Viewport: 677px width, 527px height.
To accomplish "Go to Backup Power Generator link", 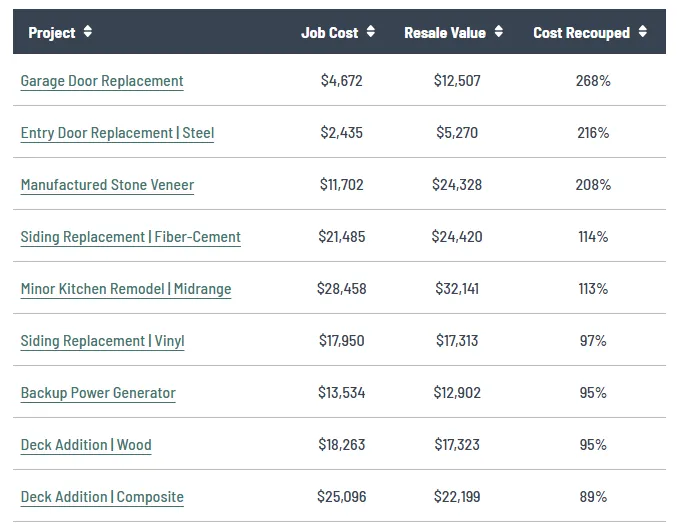I will pos(98,393).
